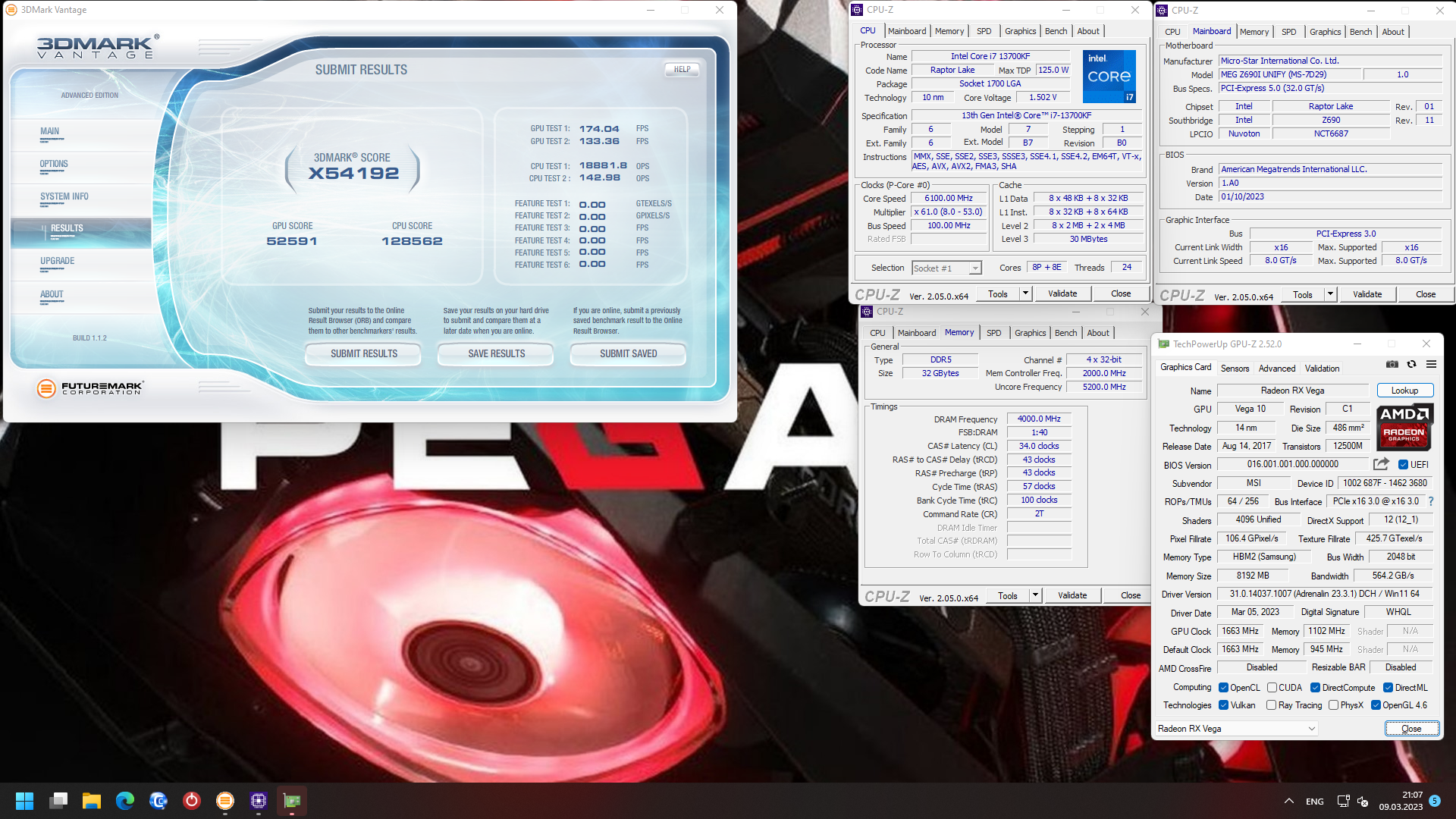Screen dimensions: 1456x819
Task: Open Sensors tab in GPU-Z
Action: pyautogui.click(x=1235, y=369)
